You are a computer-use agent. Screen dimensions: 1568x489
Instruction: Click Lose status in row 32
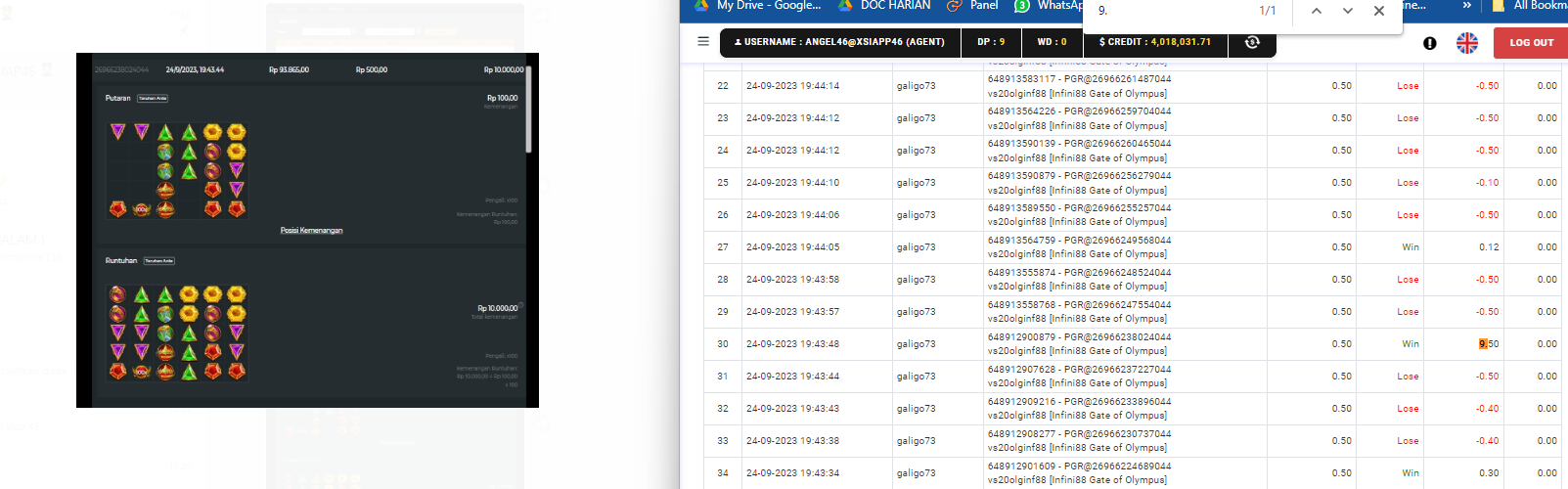[1408, 409]
